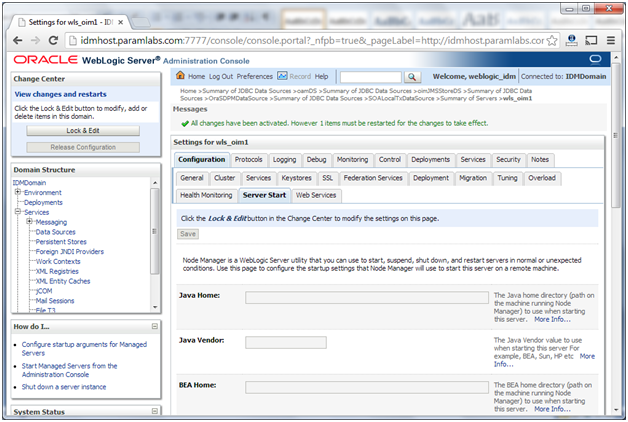Click the browser address bar URL

click(x=312, y=40)
